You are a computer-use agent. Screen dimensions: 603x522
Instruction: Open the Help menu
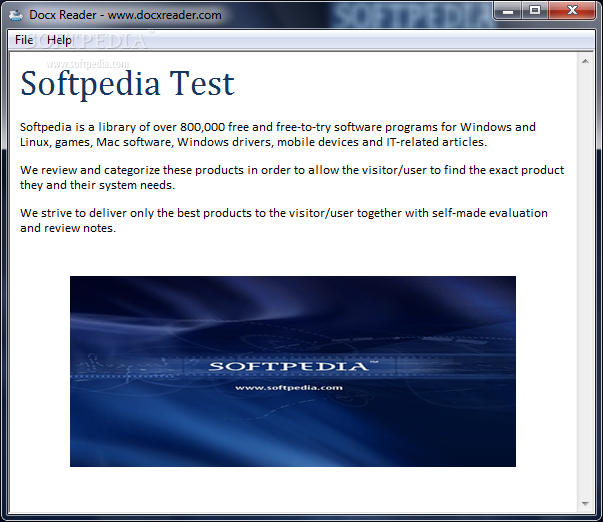(x=59, y=40)
